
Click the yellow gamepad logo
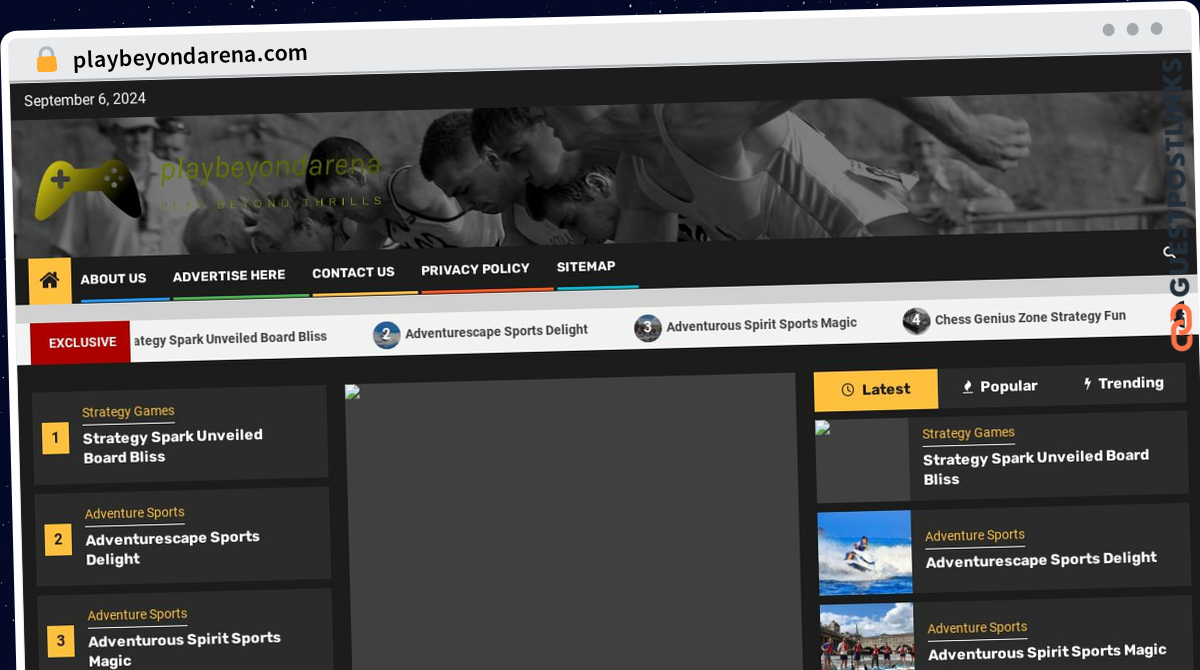coord(88,189)
